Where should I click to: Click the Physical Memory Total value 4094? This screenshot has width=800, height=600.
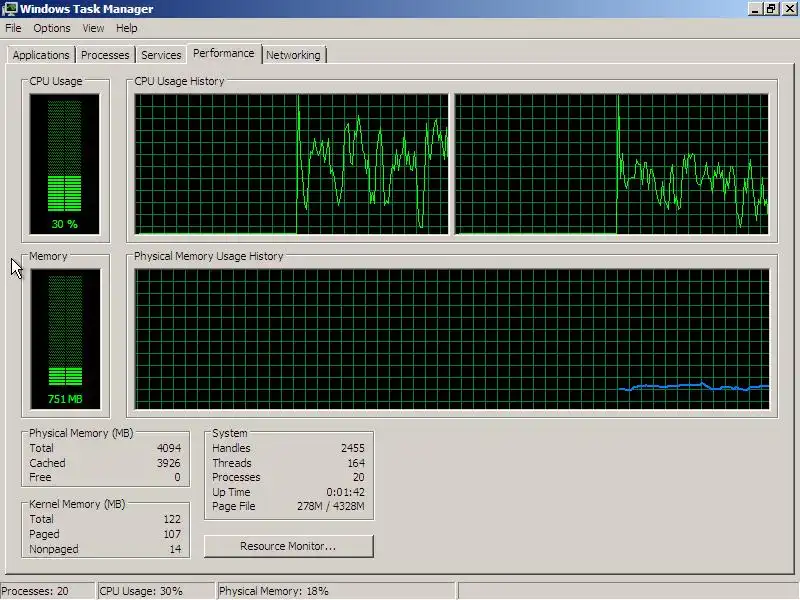[169, 448]
